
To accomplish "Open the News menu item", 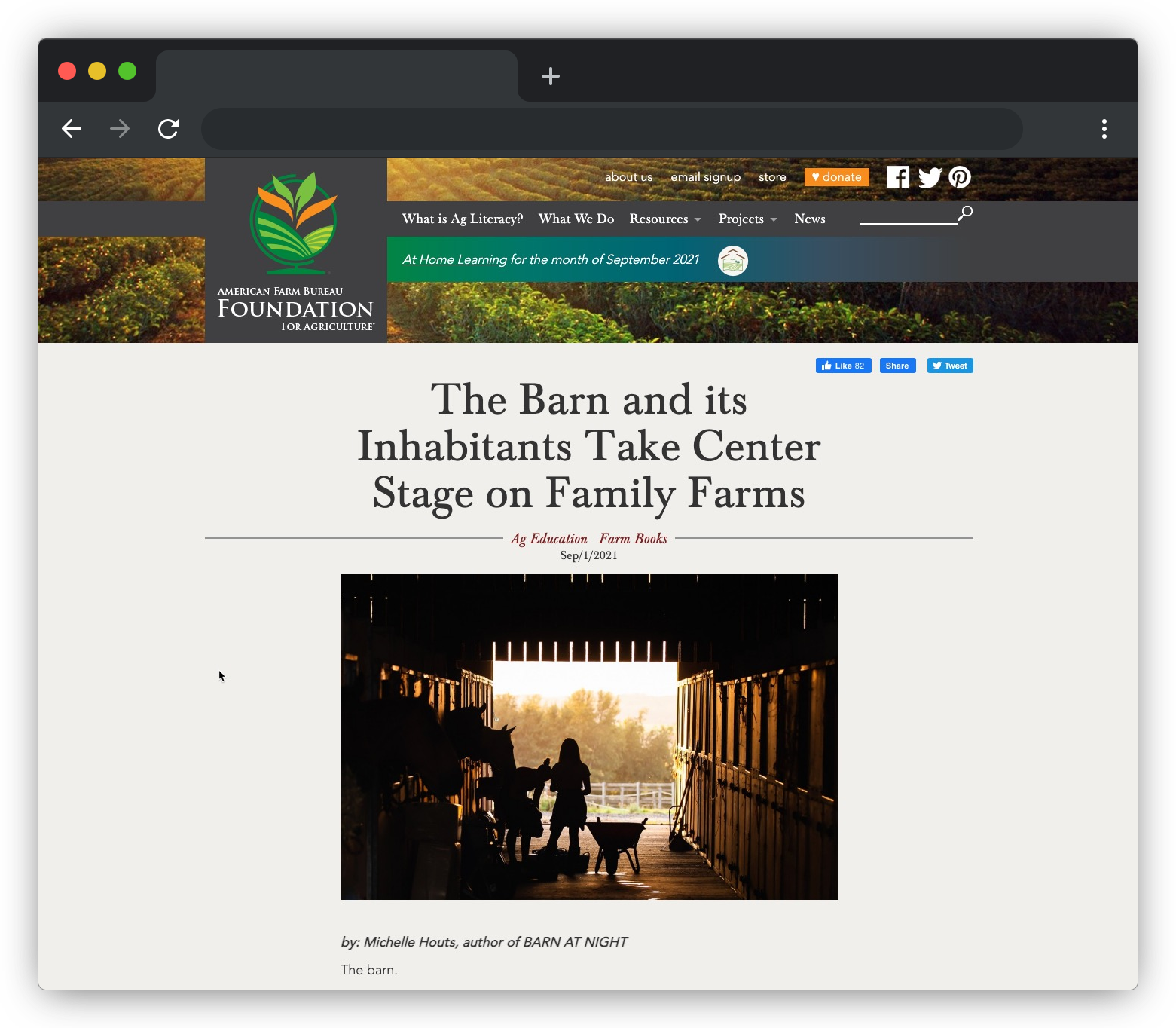I will point(810,219).
